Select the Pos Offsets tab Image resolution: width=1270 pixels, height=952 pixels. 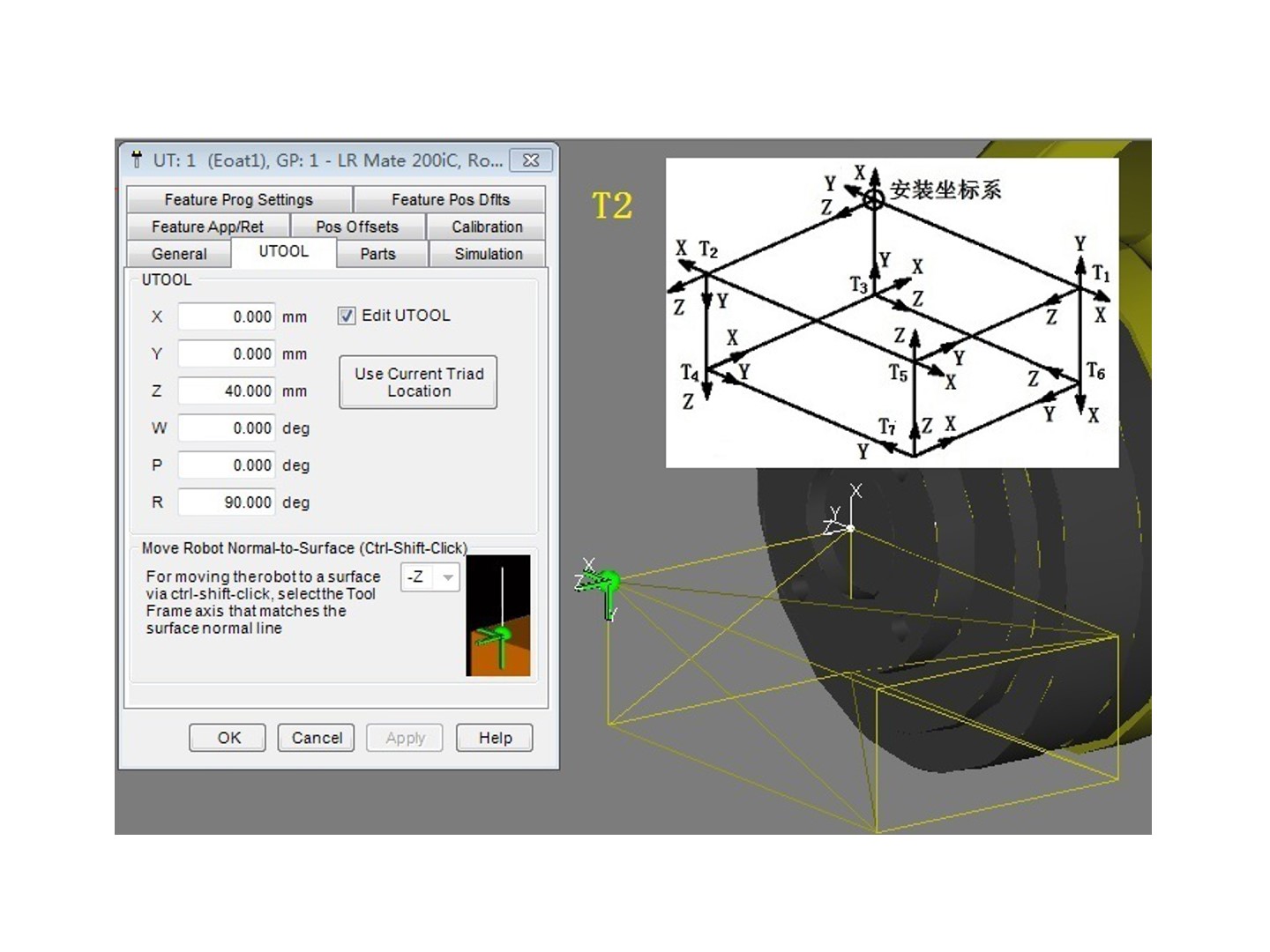[x=357, y=227]
